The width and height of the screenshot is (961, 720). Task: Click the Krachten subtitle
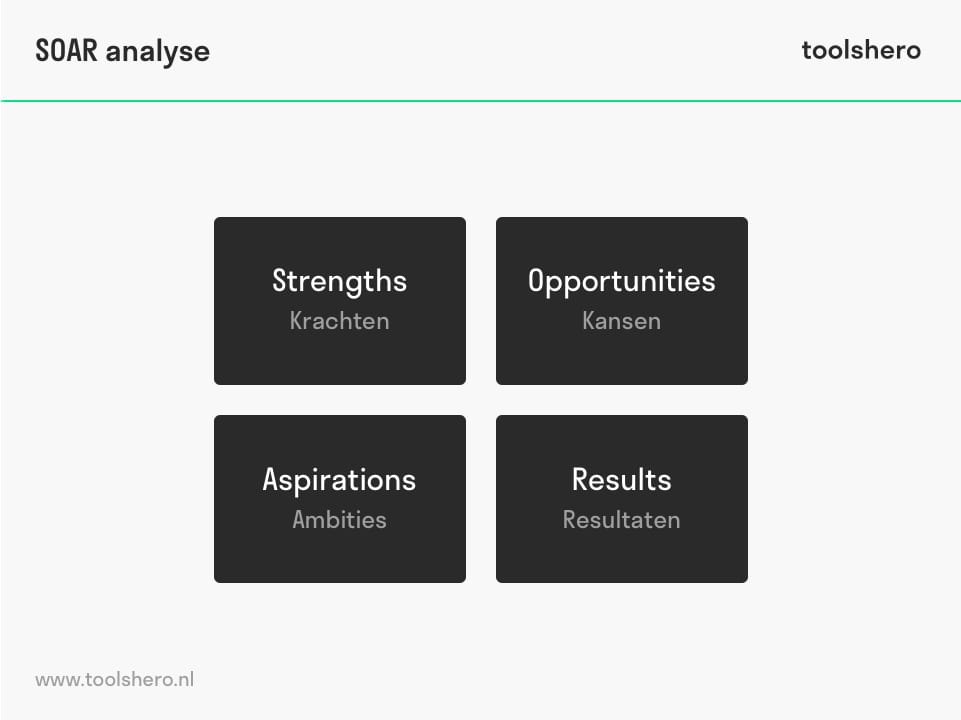(339, 321)
